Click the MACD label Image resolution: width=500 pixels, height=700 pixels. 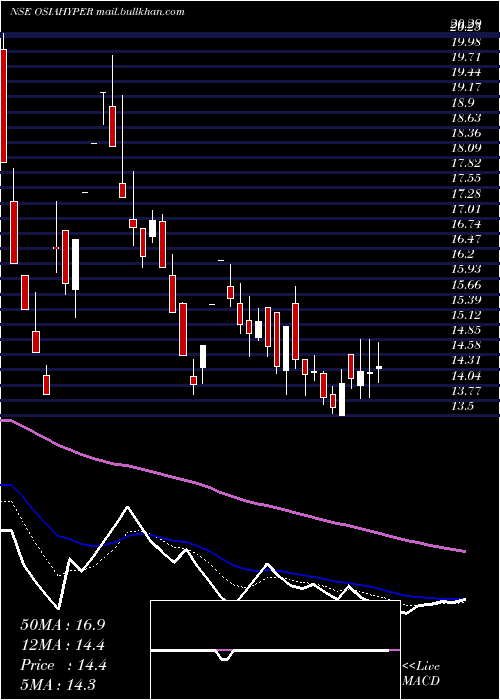point(421,681)
